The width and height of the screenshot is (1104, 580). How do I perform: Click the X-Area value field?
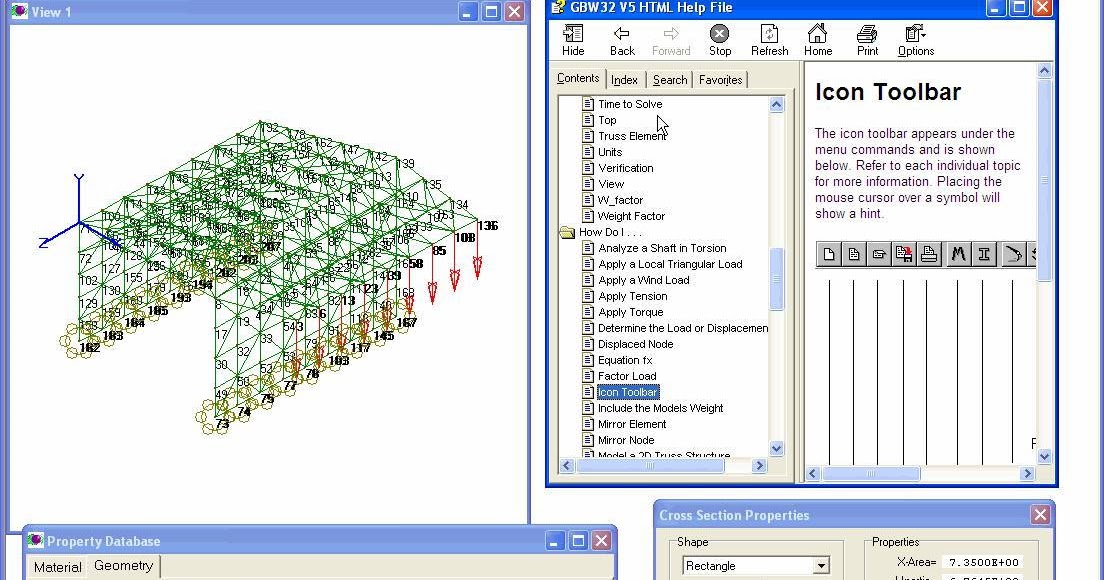(x=985, y=562)
